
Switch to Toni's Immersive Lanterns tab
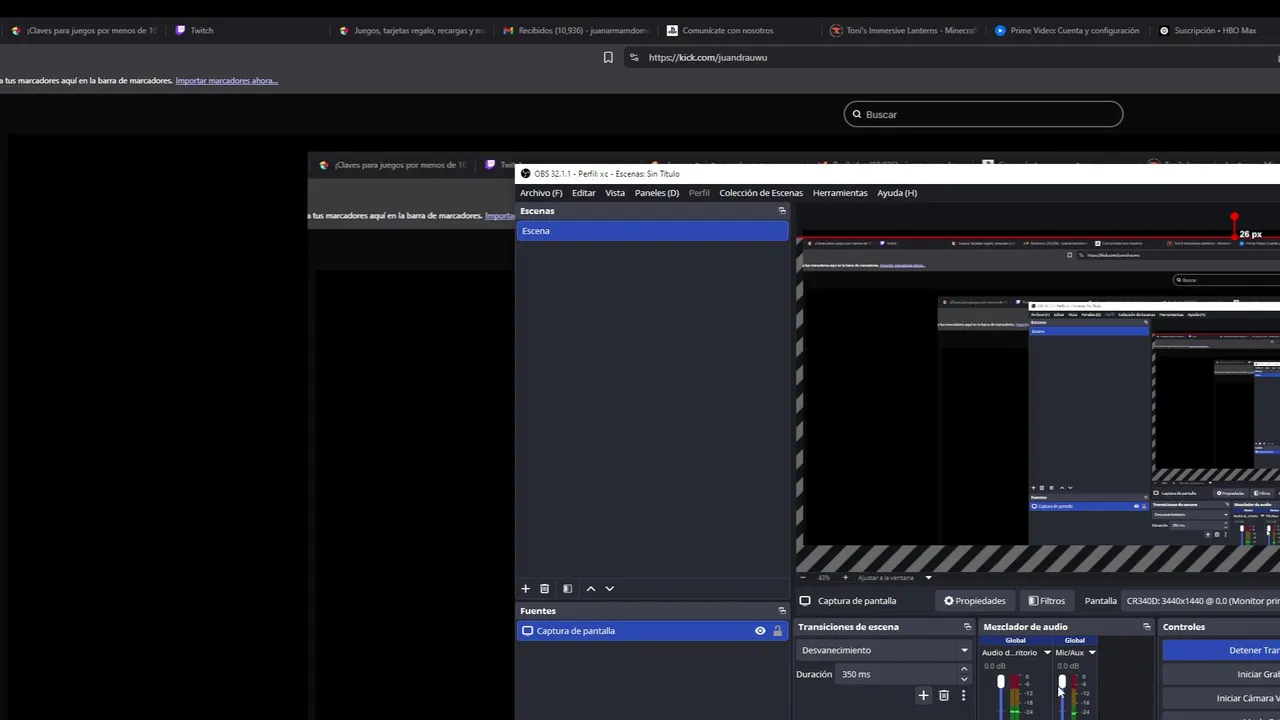click(x=903, y=31)
